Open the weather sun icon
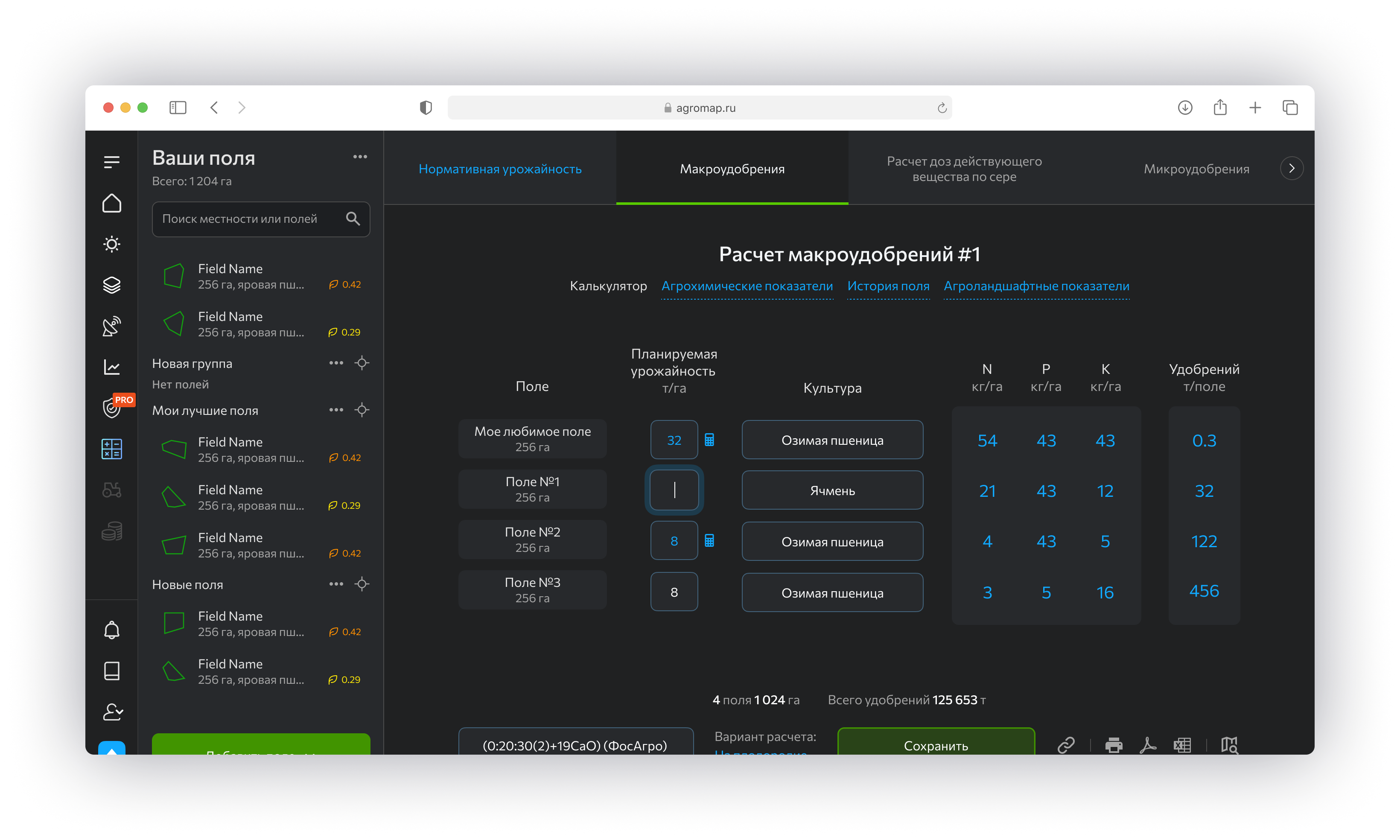This screenshot has height=840, width=1400. pyautogui.click(x=111, y=244)
